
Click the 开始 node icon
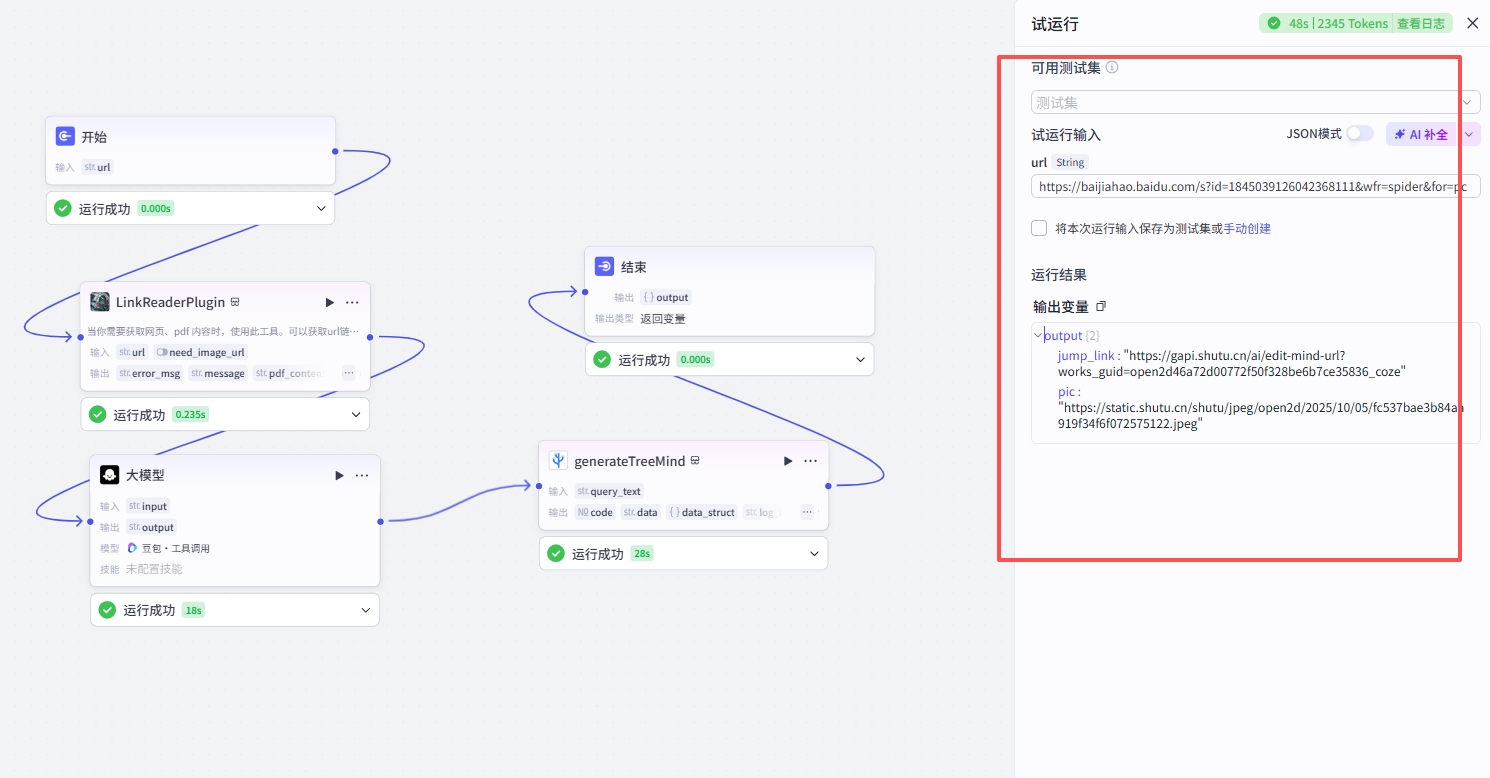click(x=65, y=137)
